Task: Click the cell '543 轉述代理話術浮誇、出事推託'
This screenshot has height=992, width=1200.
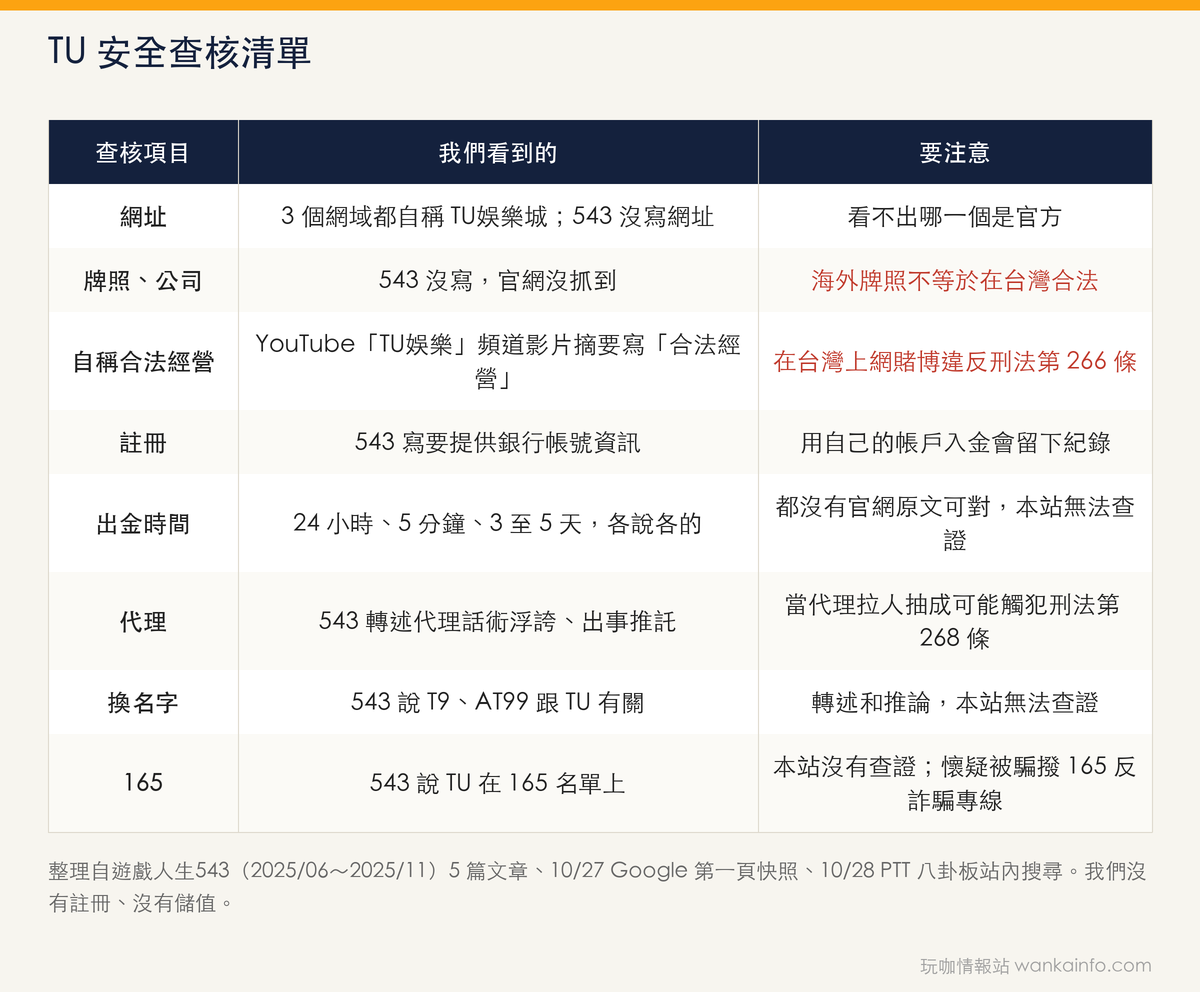Action: pyautogui.click(x=498, y=621)
